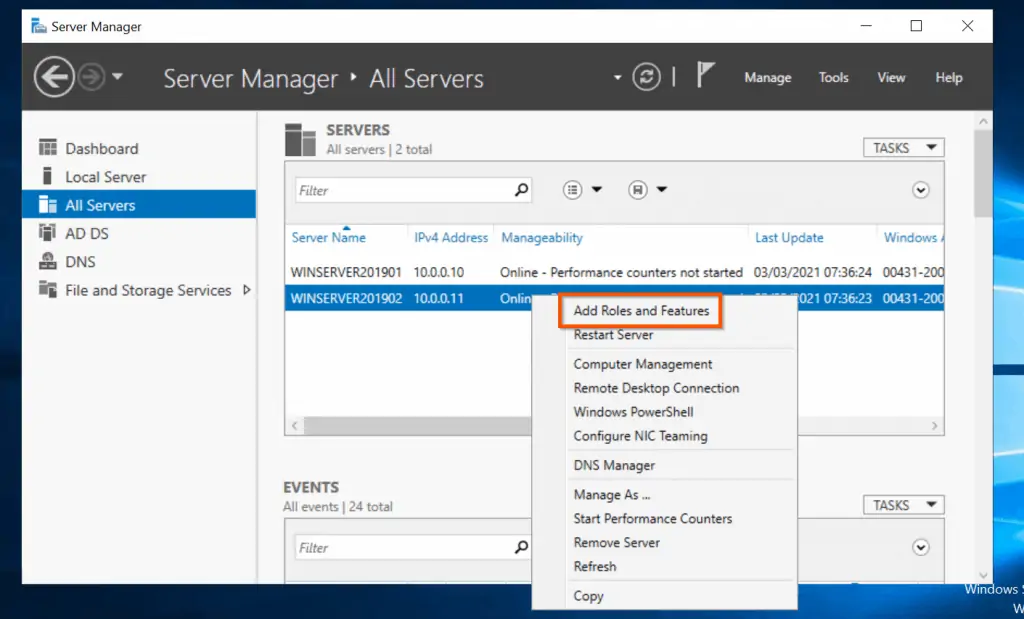1024x619 pixels.
Task: Choose Manage As ... from context menu
Action: pos(612,495)
